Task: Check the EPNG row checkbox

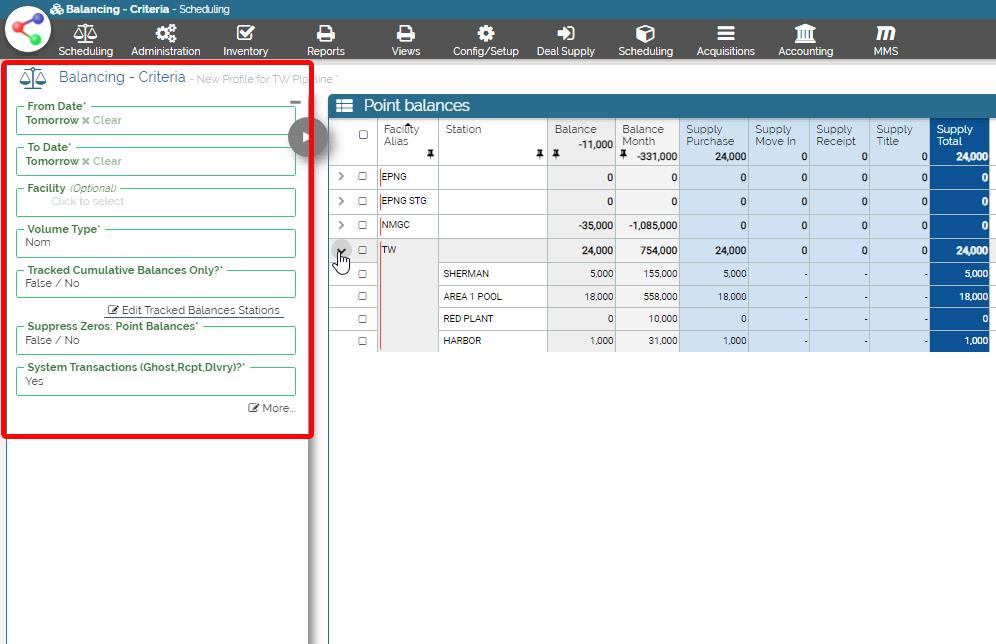Action: [x=363, y=177]
